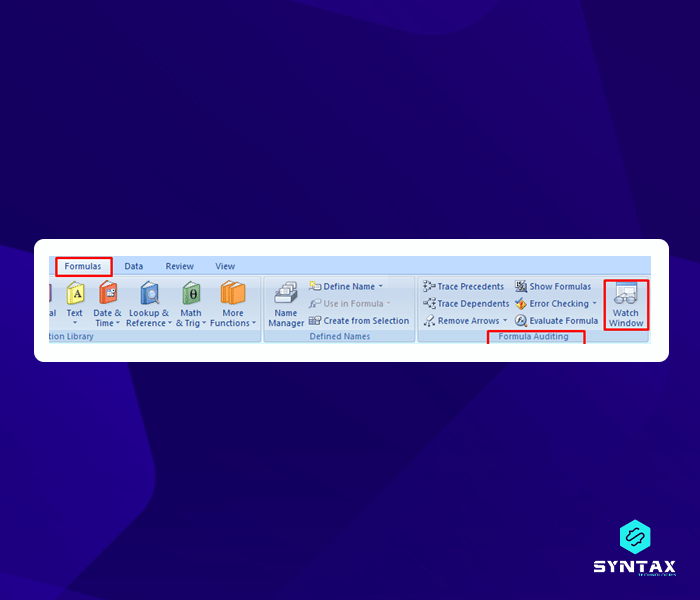Click the Show Formulas label

(x=560, y=287)
